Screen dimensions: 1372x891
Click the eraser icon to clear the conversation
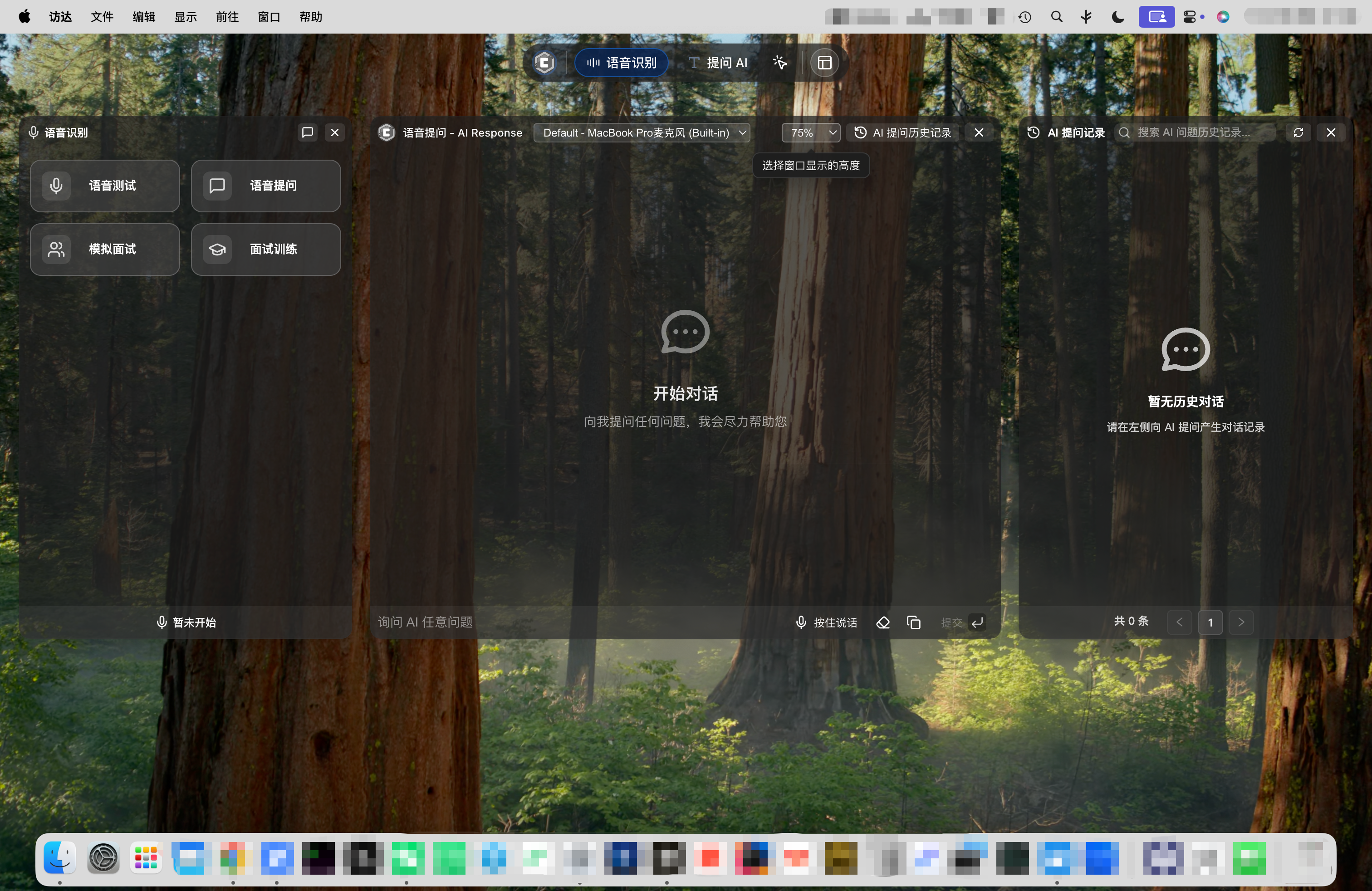882,622
